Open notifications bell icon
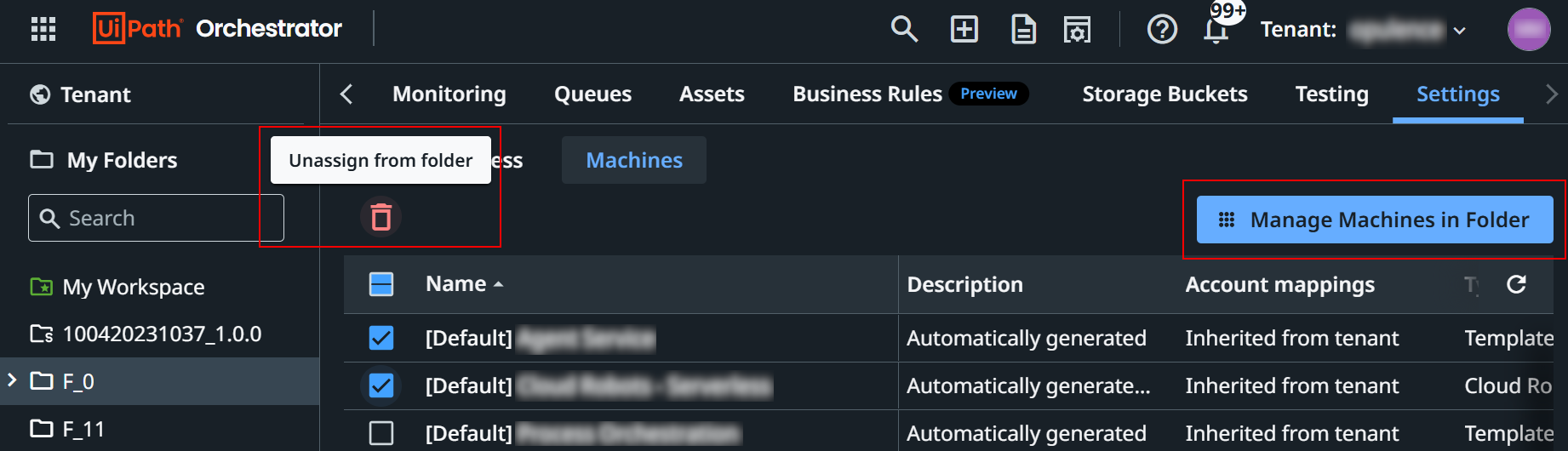1568x451 pixels. 1216,30
